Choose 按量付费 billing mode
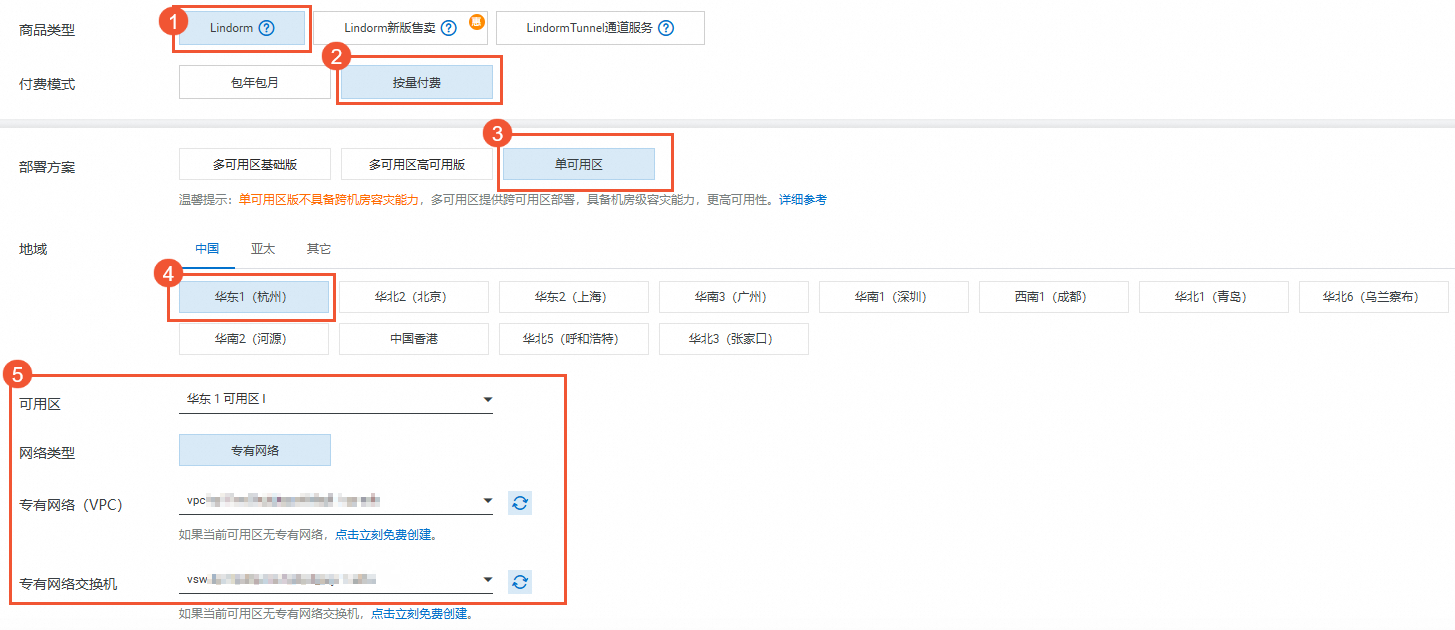This screenshot has width=1455, height=630. pos(416,83)
